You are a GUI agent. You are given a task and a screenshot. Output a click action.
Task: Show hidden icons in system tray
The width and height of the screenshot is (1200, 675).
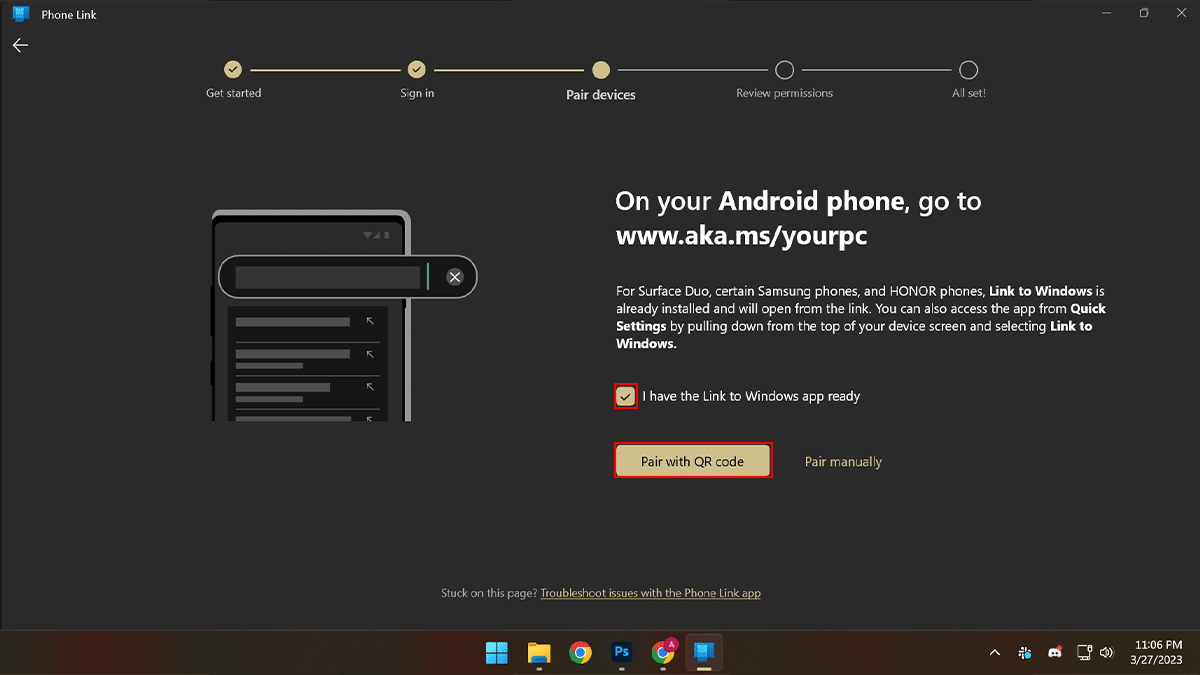994,653
